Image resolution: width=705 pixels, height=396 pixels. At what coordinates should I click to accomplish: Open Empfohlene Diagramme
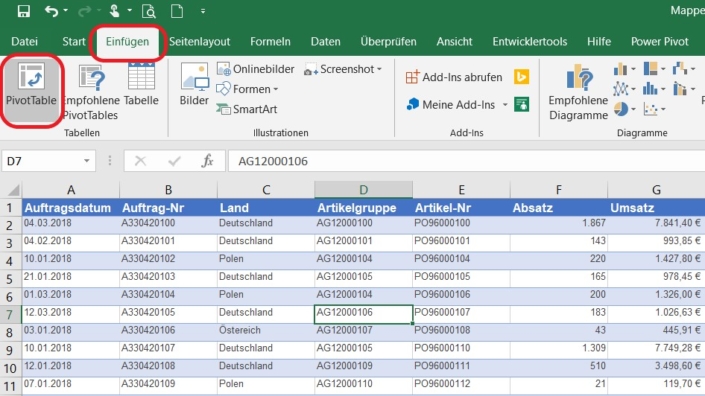[578, 92]
